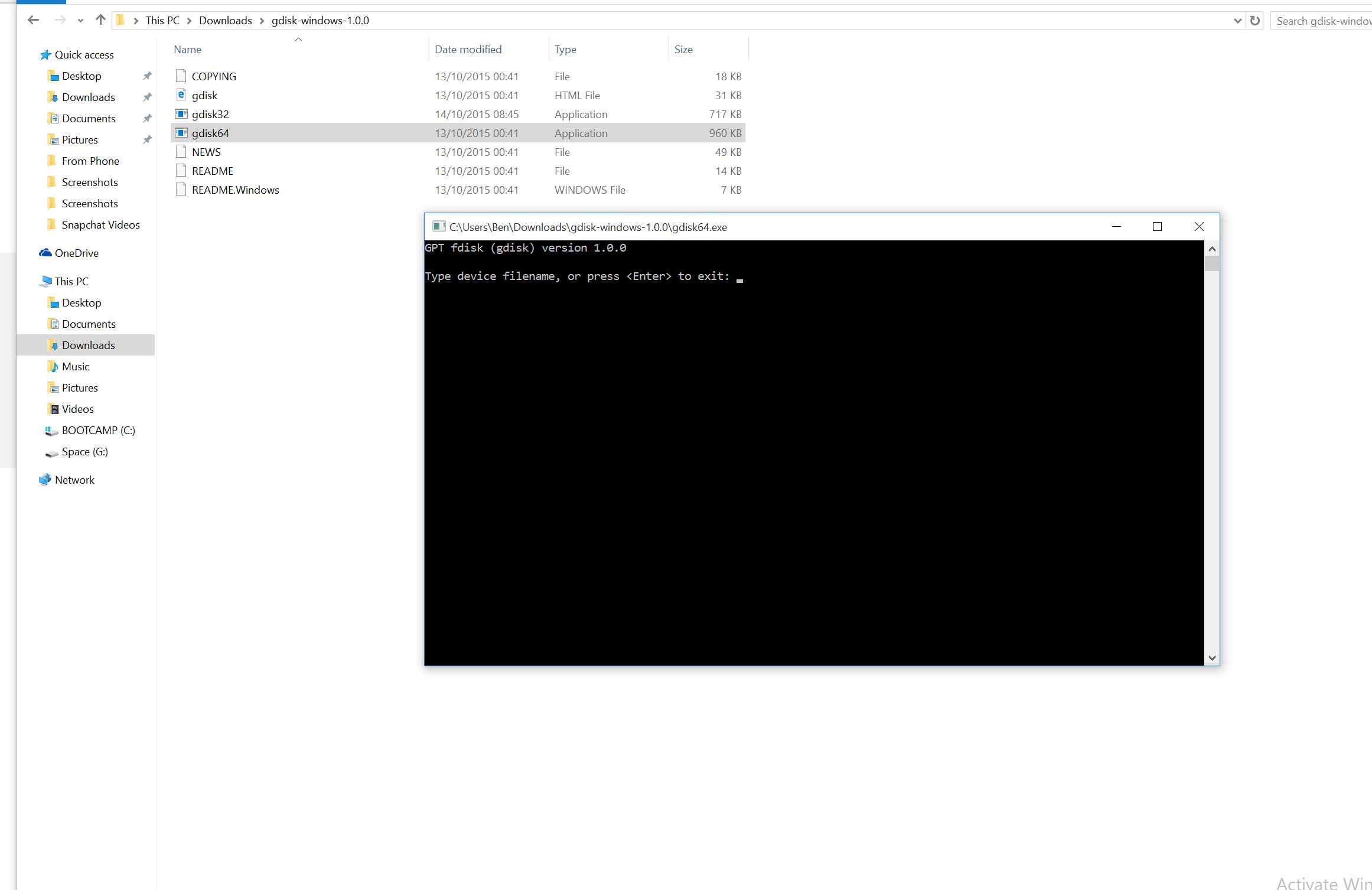Click the Up one level arrow
The image size is (1372, 890).
click(100, 20)
